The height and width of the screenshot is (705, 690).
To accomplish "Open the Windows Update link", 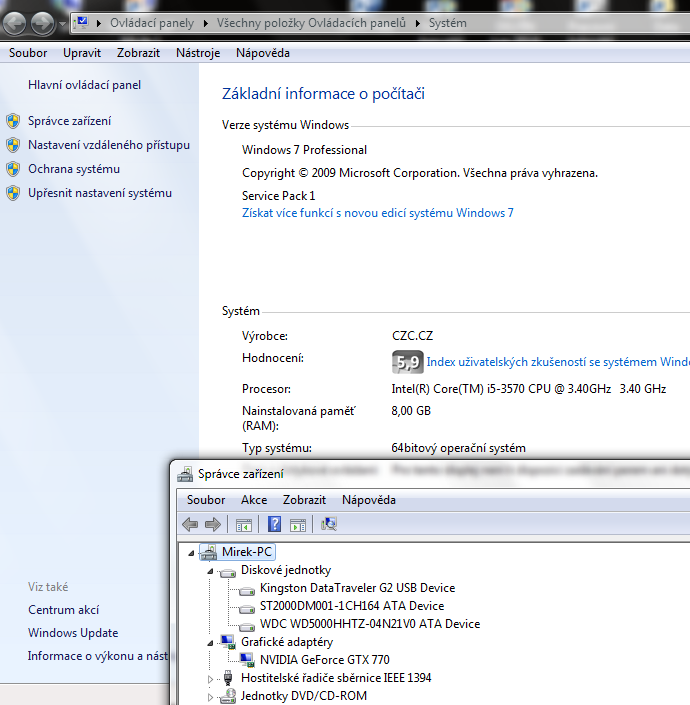I will [73, 633].
